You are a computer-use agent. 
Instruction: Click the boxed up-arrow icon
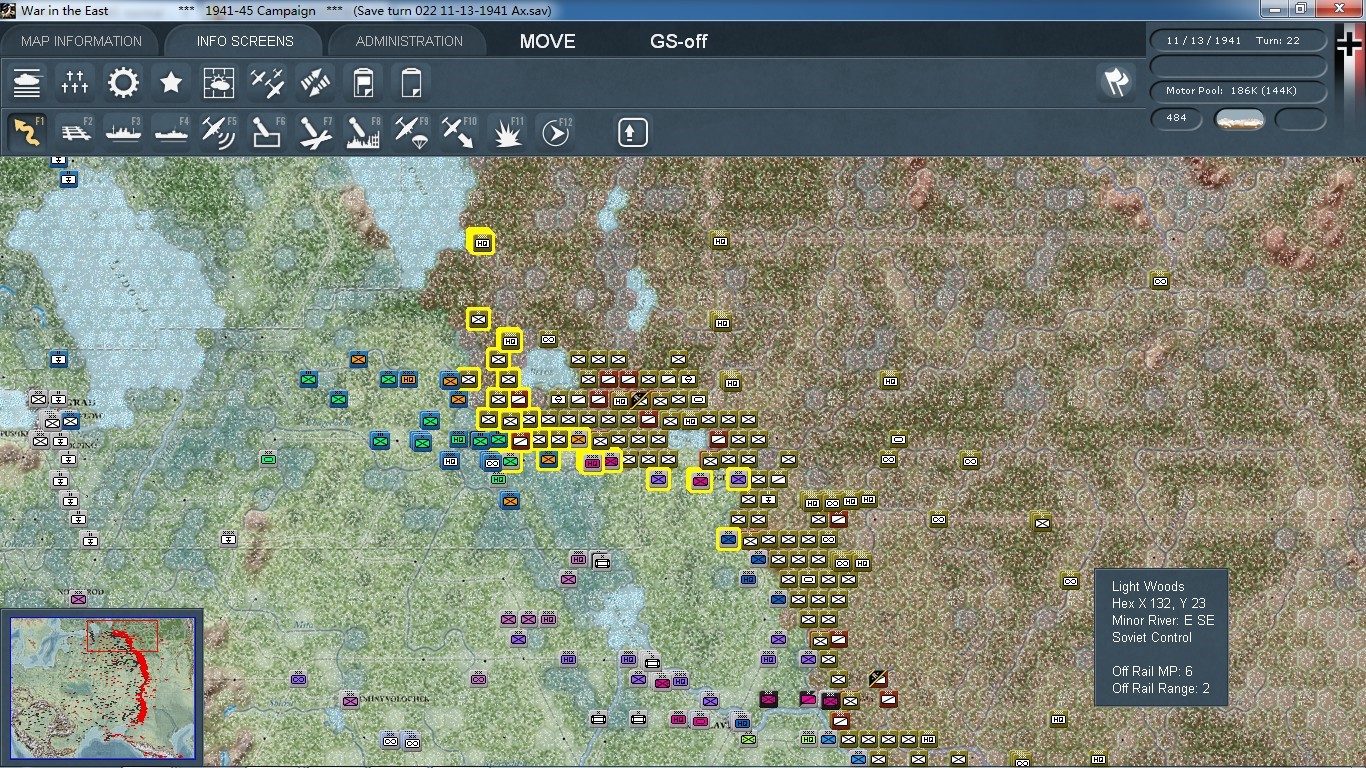[x=632, y=132]
